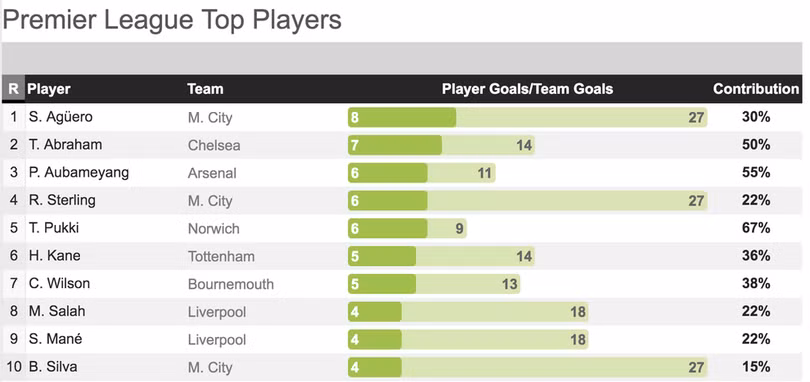Click Bournemouth in the Team column
The height and width of the screenshot is (382, 810).
click(x=230, y=284)
